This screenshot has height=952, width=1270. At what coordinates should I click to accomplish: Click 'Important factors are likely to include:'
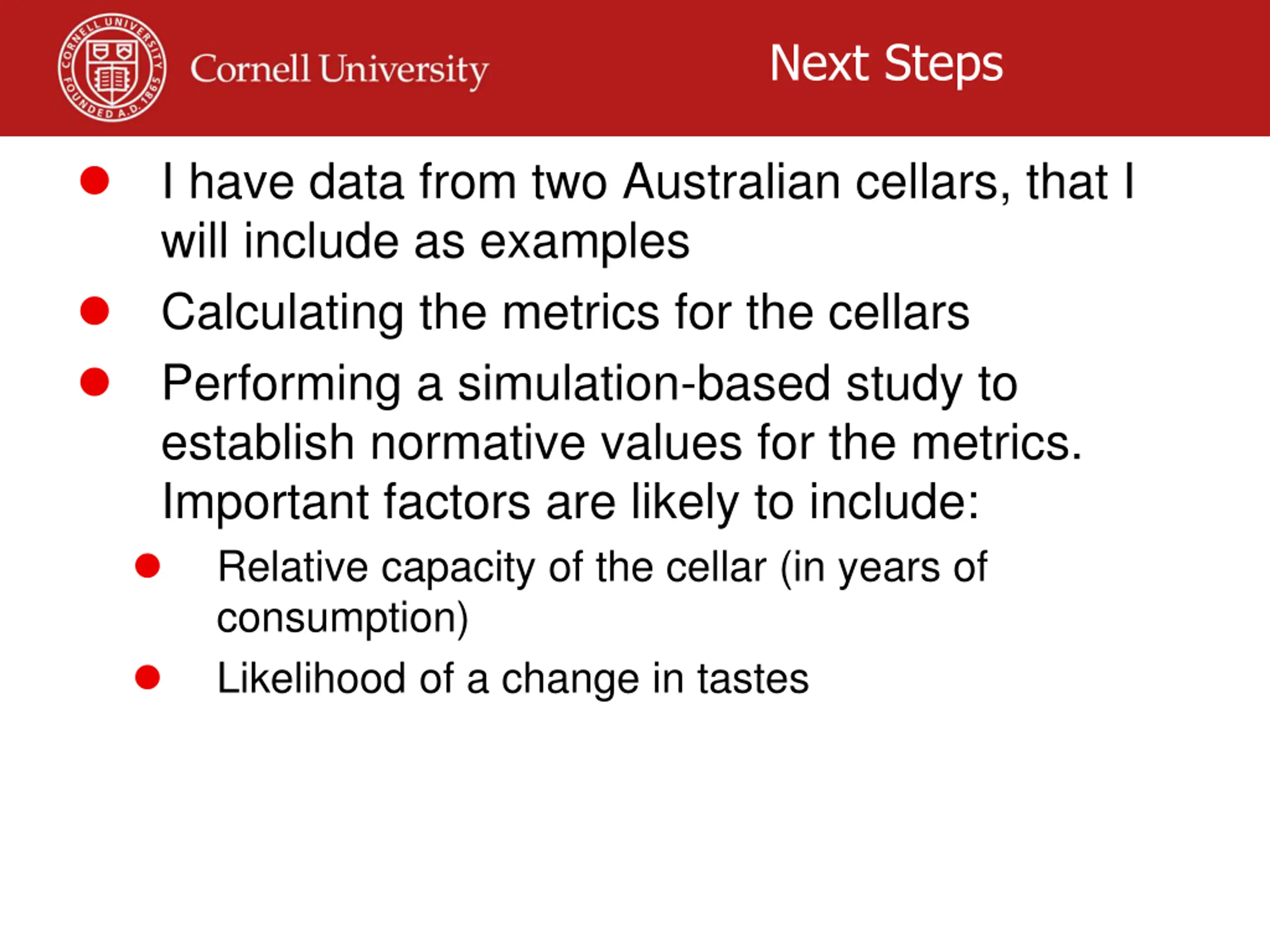click(571, 503)
